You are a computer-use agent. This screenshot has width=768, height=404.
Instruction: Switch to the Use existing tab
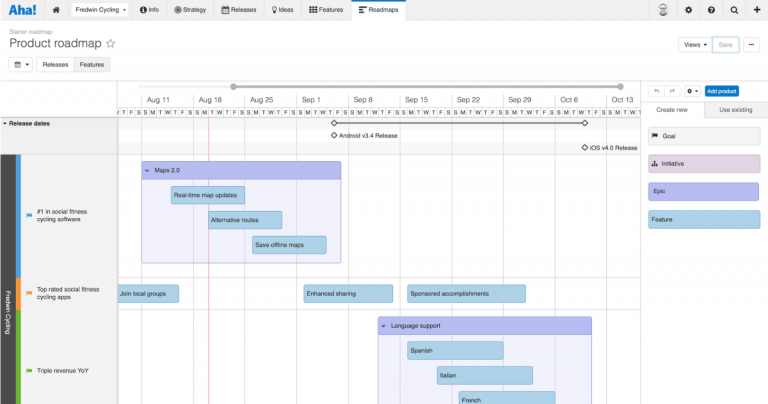coord(735,109)
